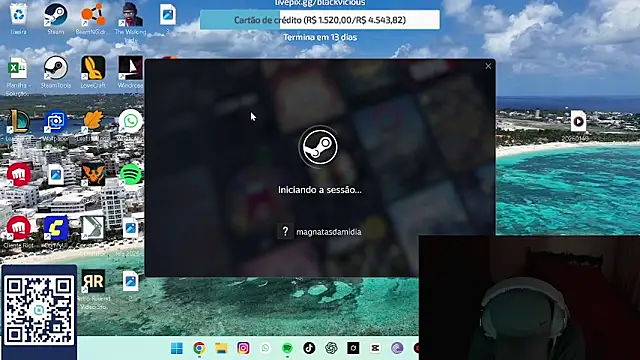
Task: Close the Steam sign-in dialog
Action: point(488,66)
